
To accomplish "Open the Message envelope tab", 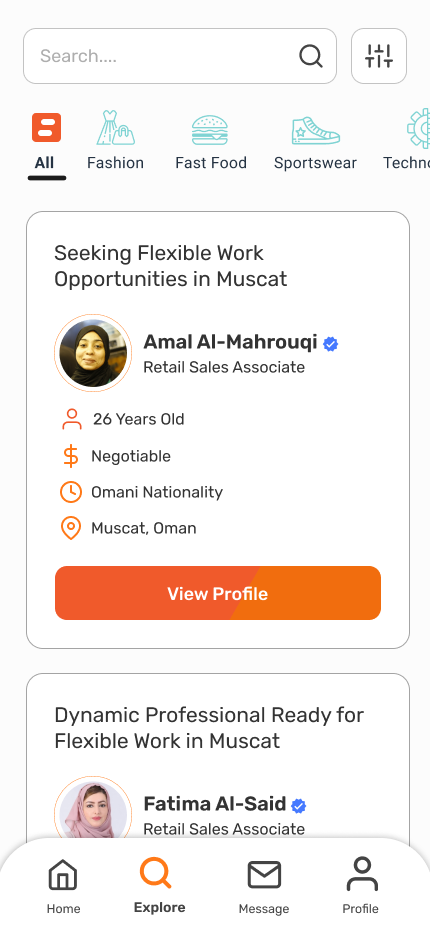I will tap(264, 886).
